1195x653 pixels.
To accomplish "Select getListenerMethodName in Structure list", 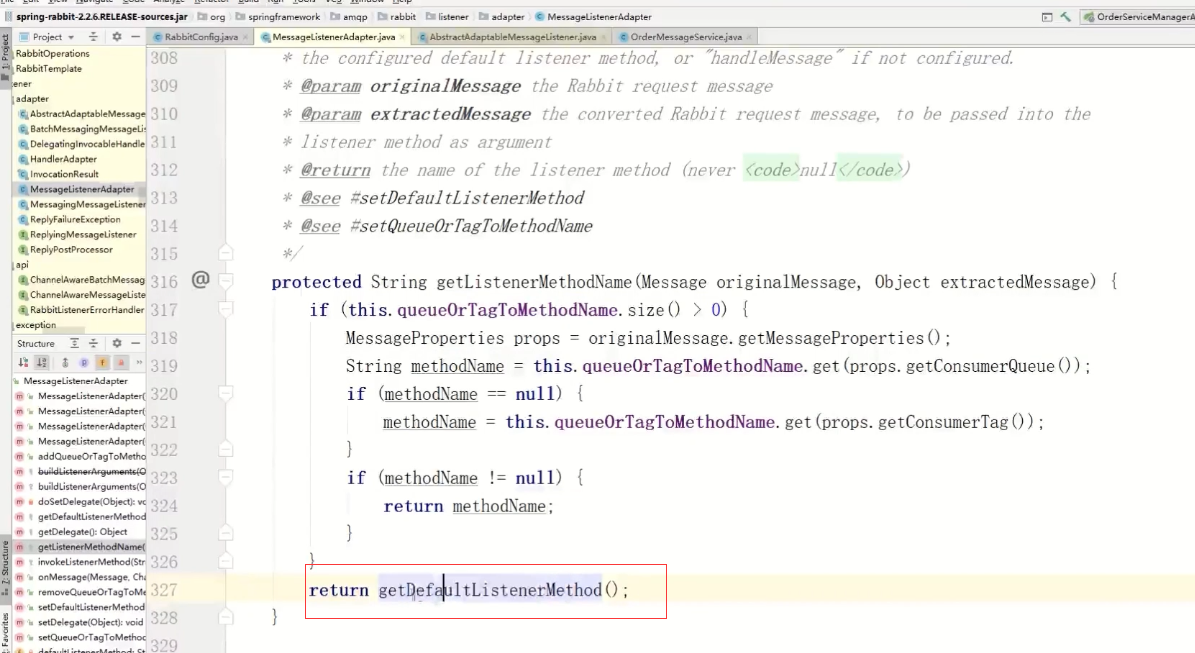I will click(80, 547).
